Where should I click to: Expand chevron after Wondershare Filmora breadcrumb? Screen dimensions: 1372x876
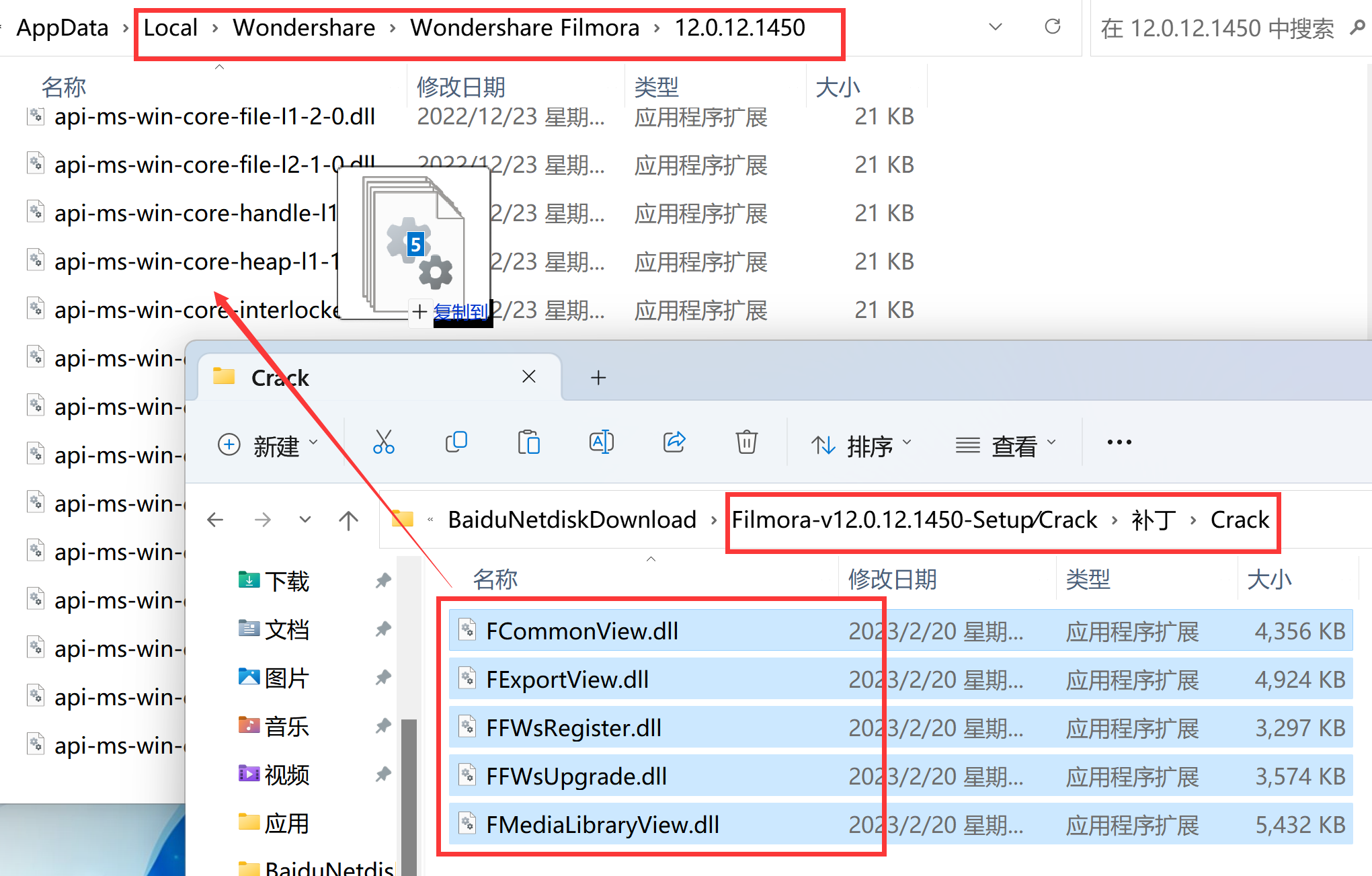657,28
